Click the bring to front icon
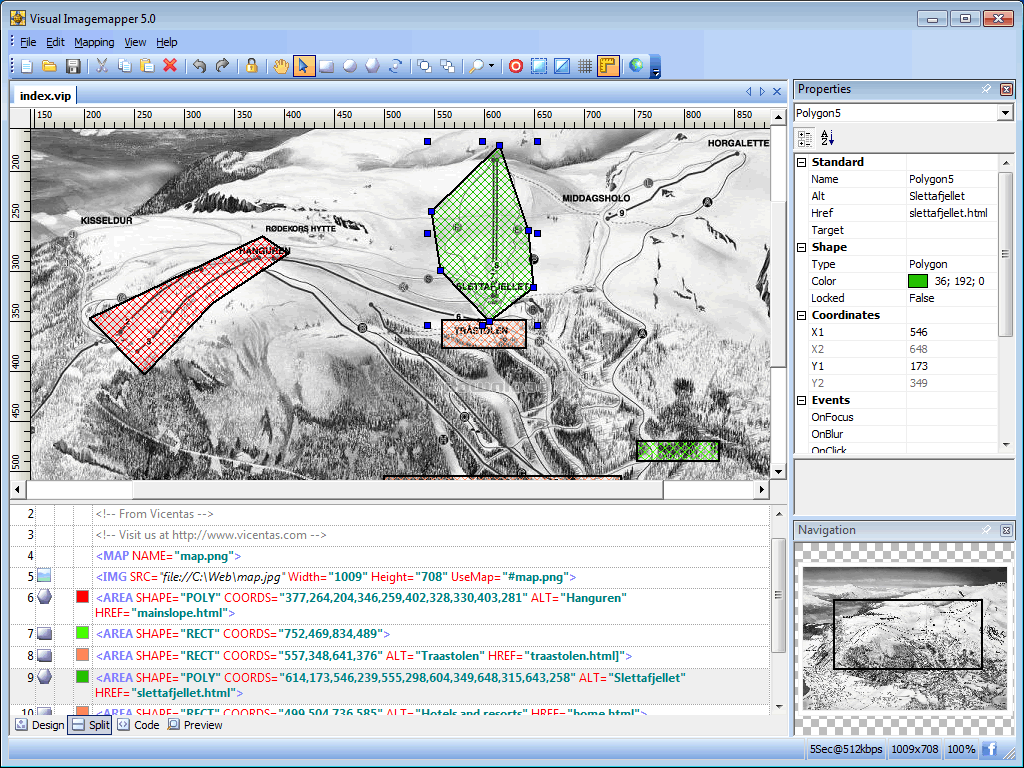This screenshot has height=768, width=1024. pyautogui.click(x=424, y=66)
